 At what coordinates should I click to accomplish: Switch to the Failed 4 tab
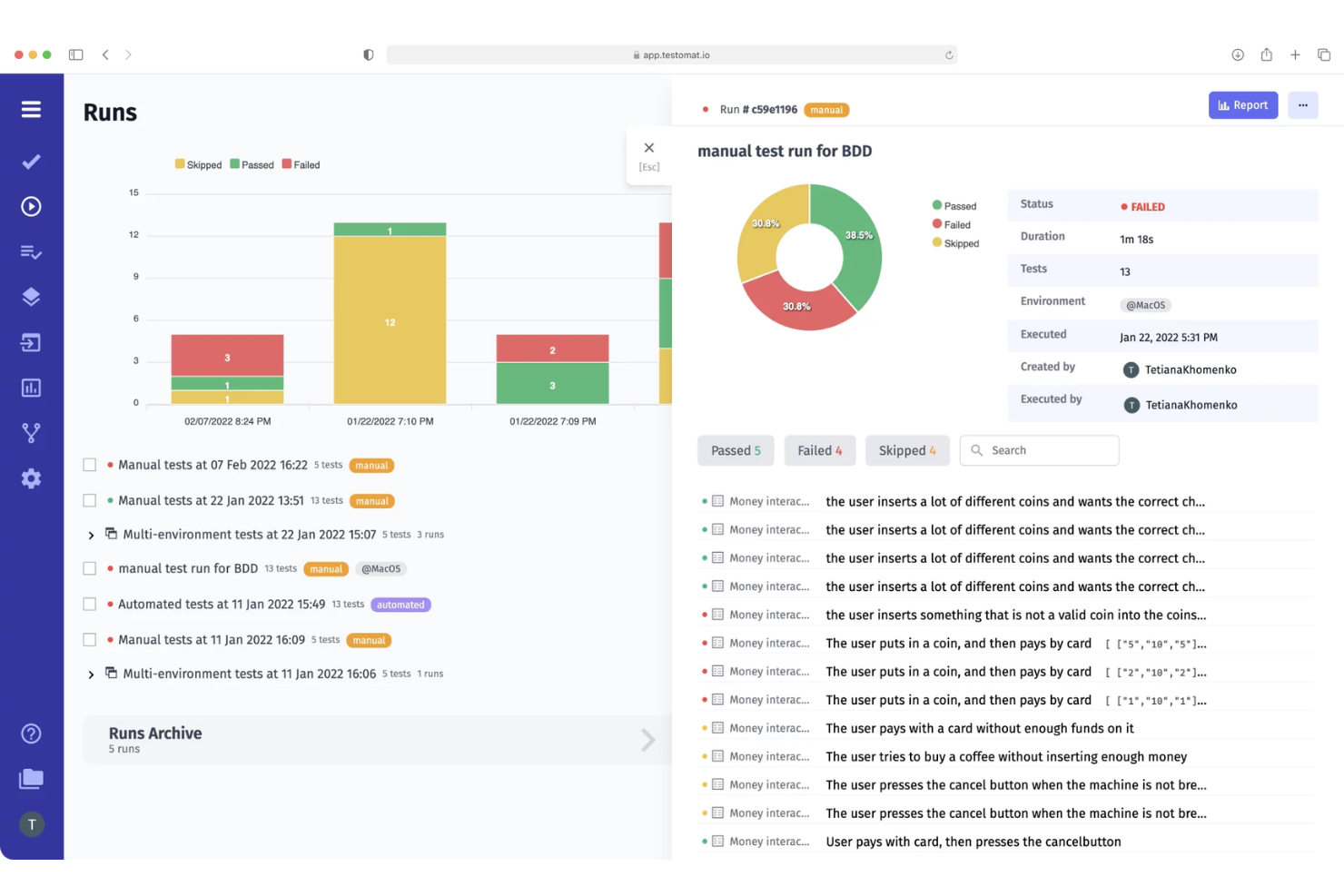tap(819, 450)
